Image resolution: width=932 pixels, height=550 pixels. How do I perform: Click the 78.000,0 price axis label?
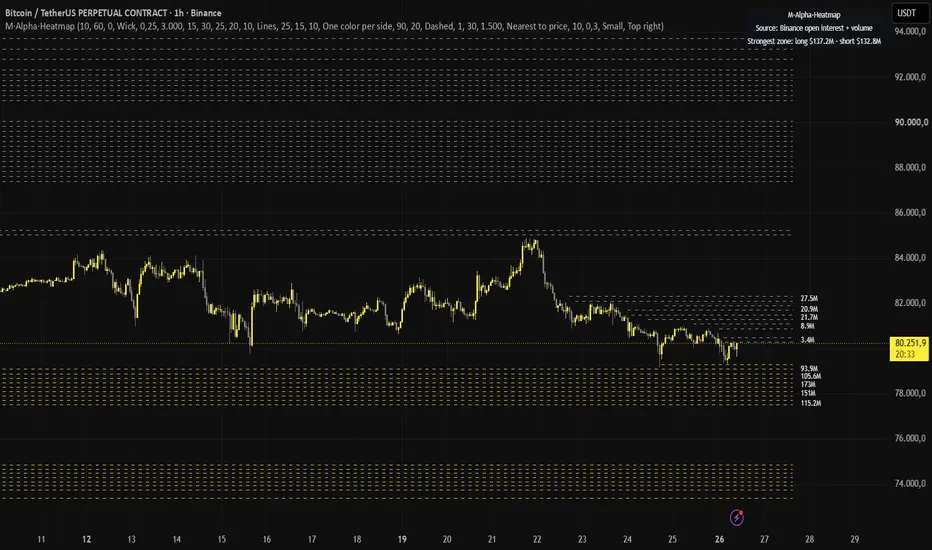pos(910,393)
